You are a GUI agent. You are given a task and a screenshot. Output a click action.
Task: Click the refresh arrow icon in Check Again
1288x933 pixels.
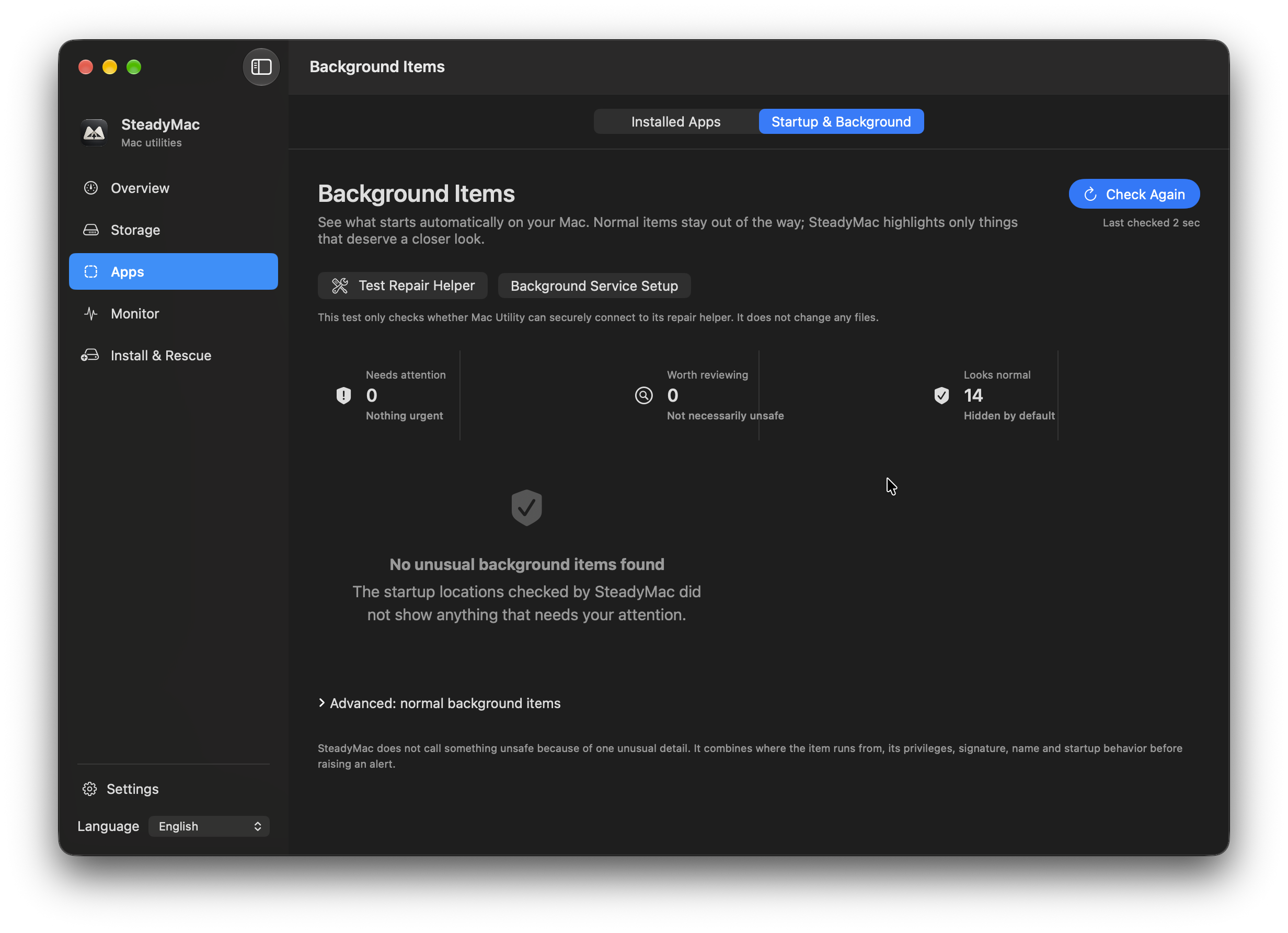coord(1090,195)
